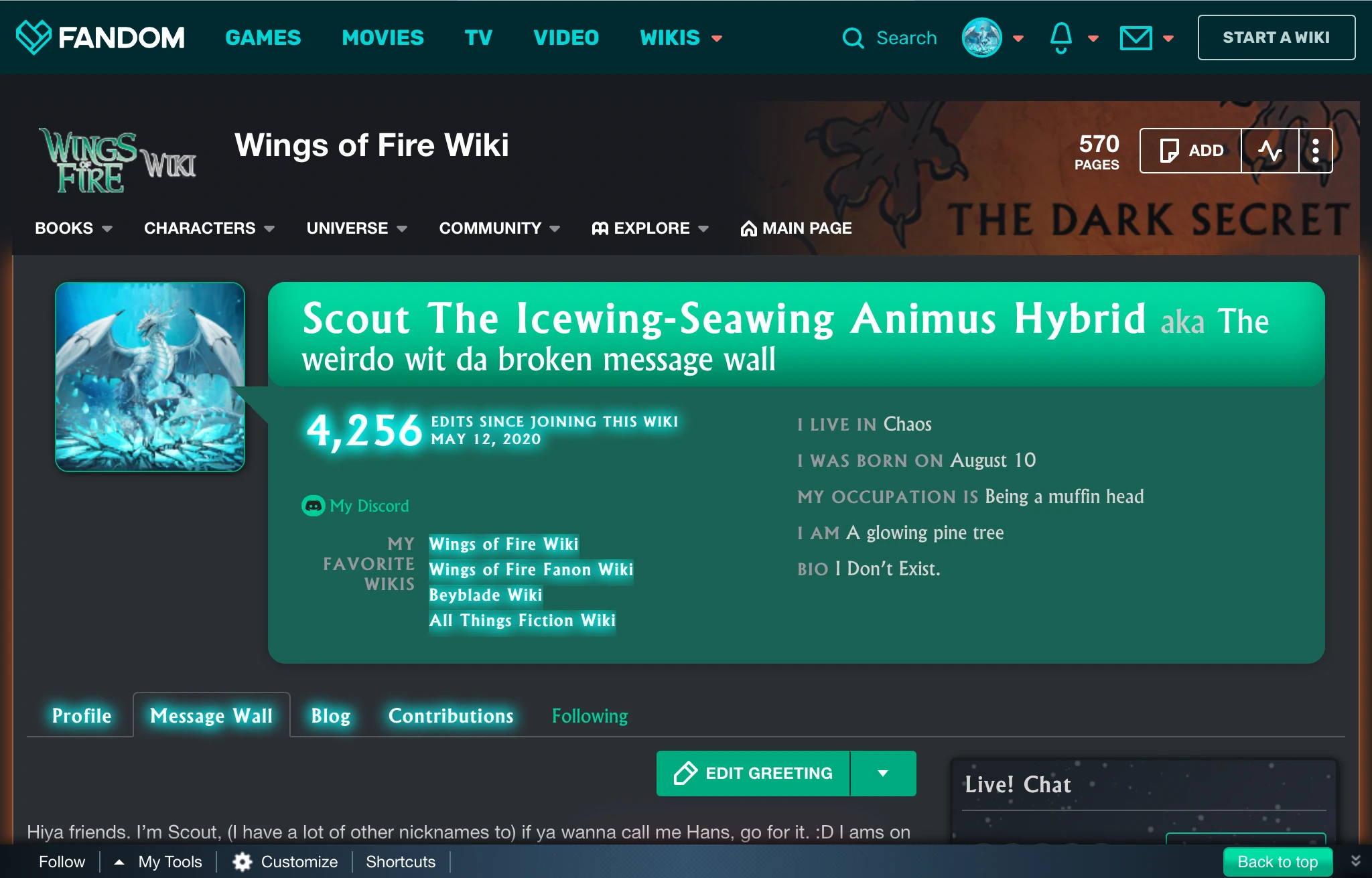Open the three-dot more options menu

click(x=1316, y=151)
